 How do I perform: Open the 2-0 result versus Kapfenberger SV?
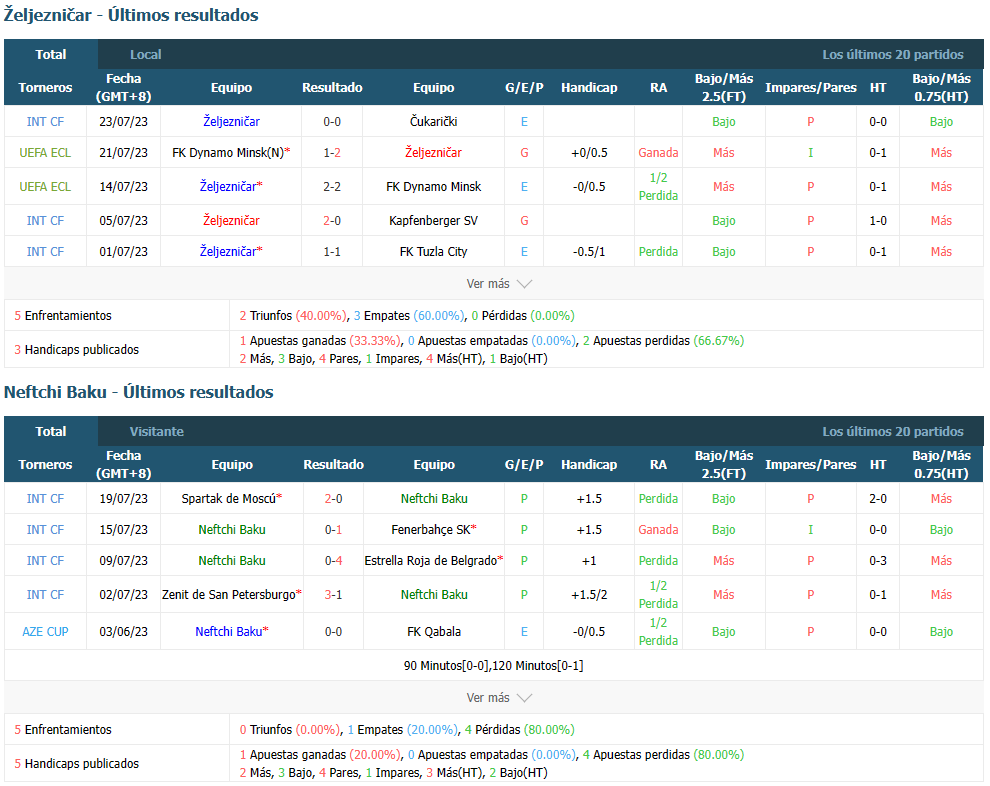(x=332, y=220)
